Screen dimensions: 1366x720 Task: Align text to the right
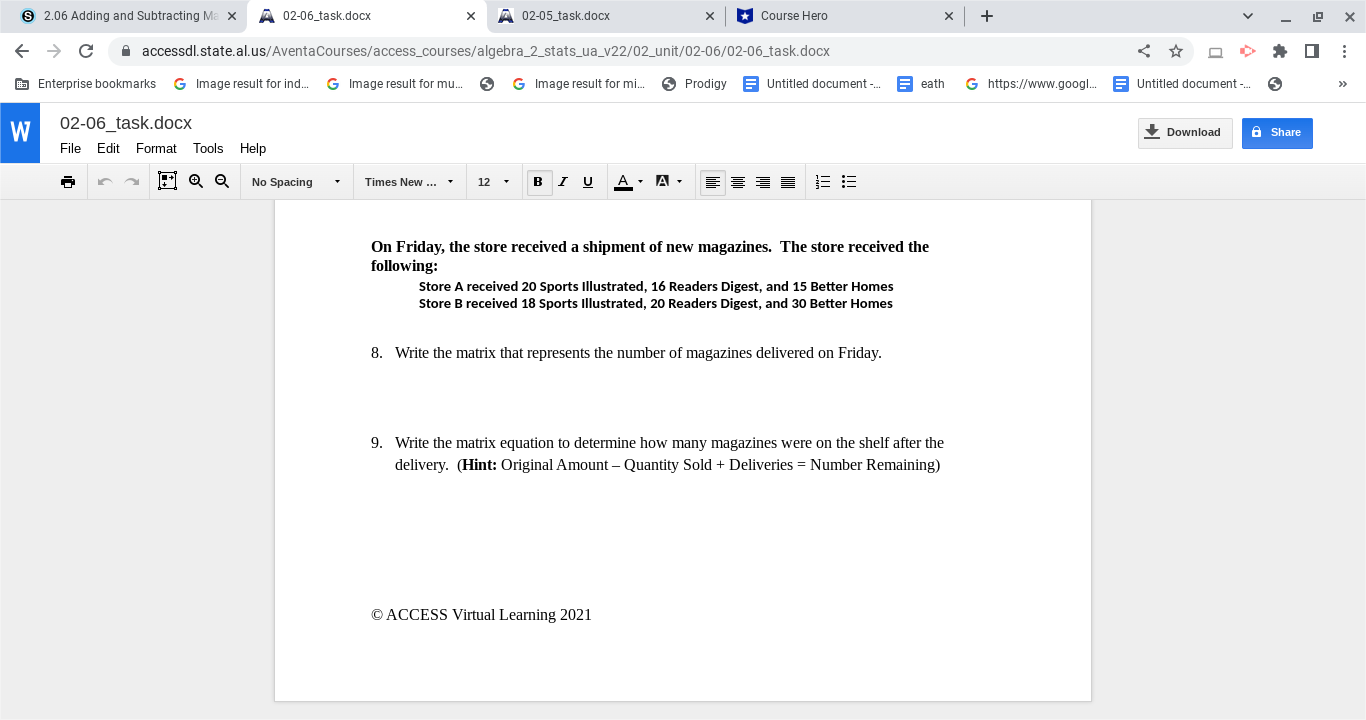point(763,182)
